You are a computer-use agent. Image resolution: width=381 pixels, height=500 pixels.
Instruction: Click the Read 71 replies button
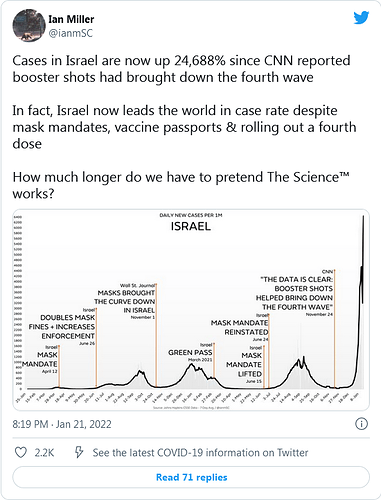(x=191, y=477)
